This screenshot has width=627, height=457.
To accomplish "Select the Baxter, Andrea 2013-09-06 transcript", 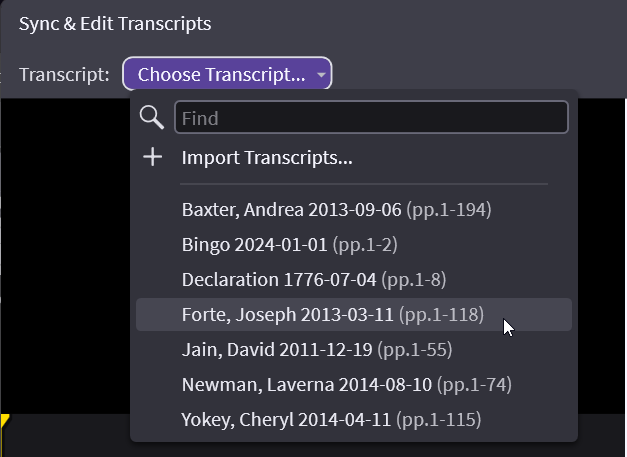I will [290, 210].
